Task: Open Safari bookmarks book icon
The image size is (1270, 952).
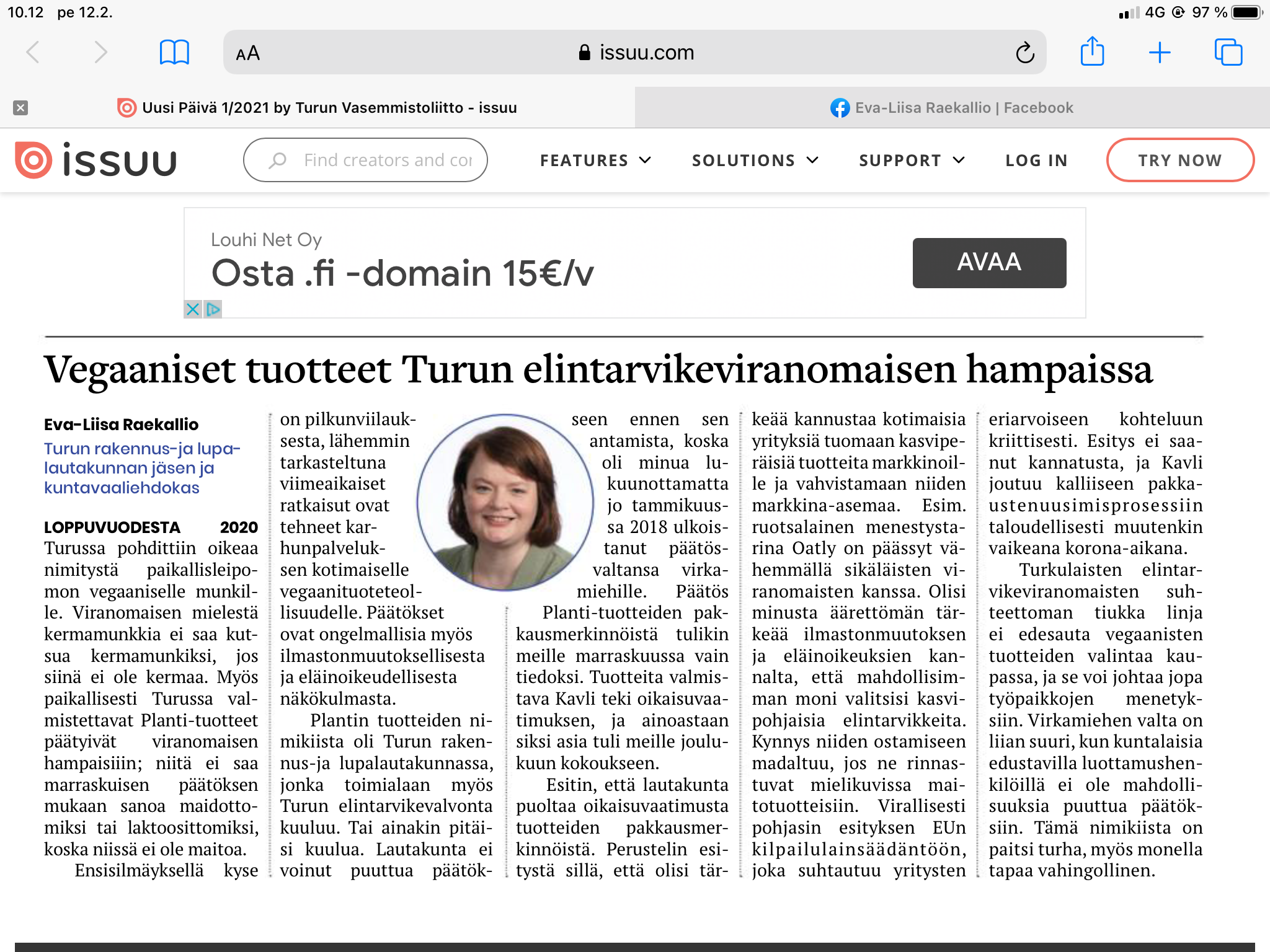Action: (174, 53)
